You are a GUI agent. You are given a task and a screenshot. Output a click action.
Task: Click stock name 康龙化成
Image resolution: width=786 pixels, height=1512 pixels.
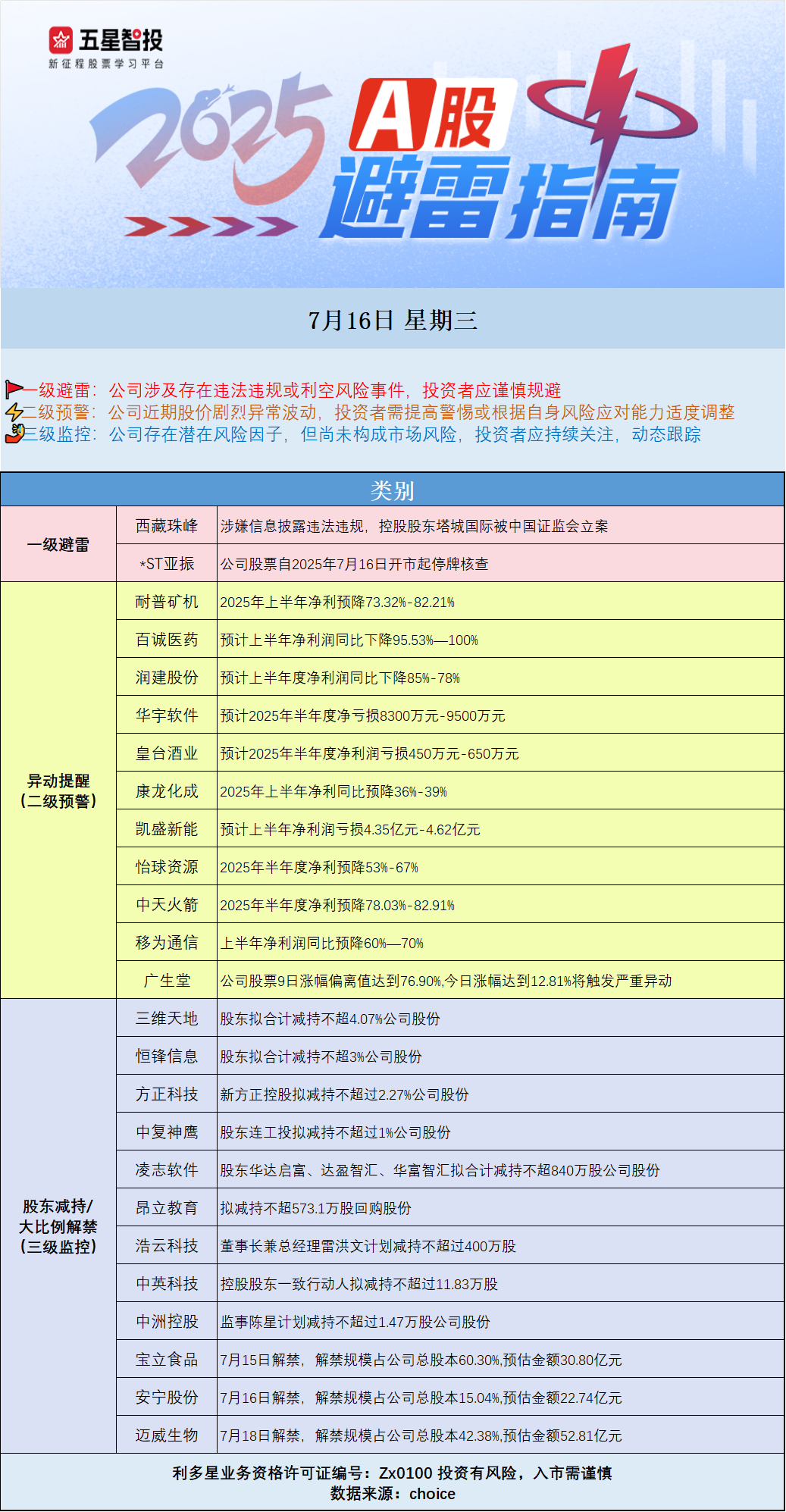click(x=167, y=791)
